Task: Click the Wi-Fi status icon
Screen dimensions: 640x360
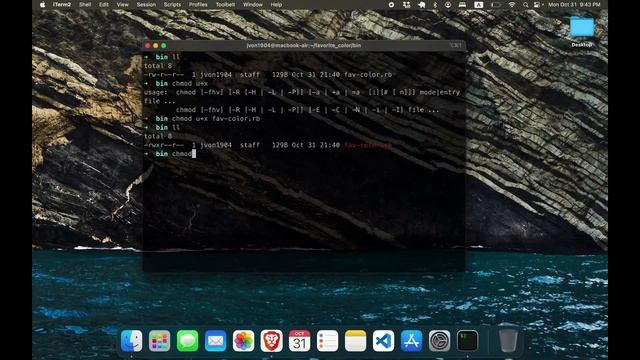Action: click(511, 4)
